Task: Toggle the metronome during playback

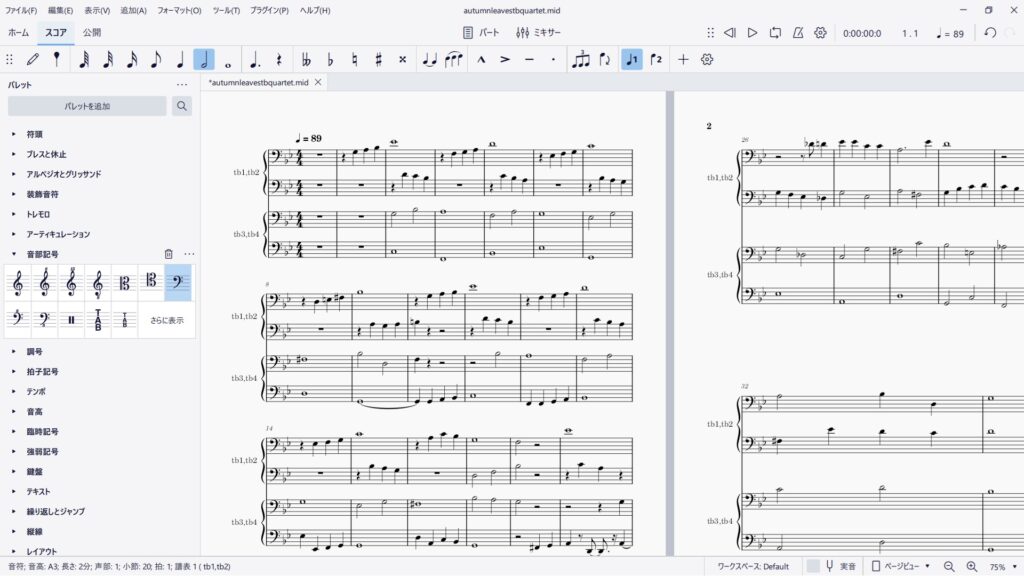Action: pos(798,33)
